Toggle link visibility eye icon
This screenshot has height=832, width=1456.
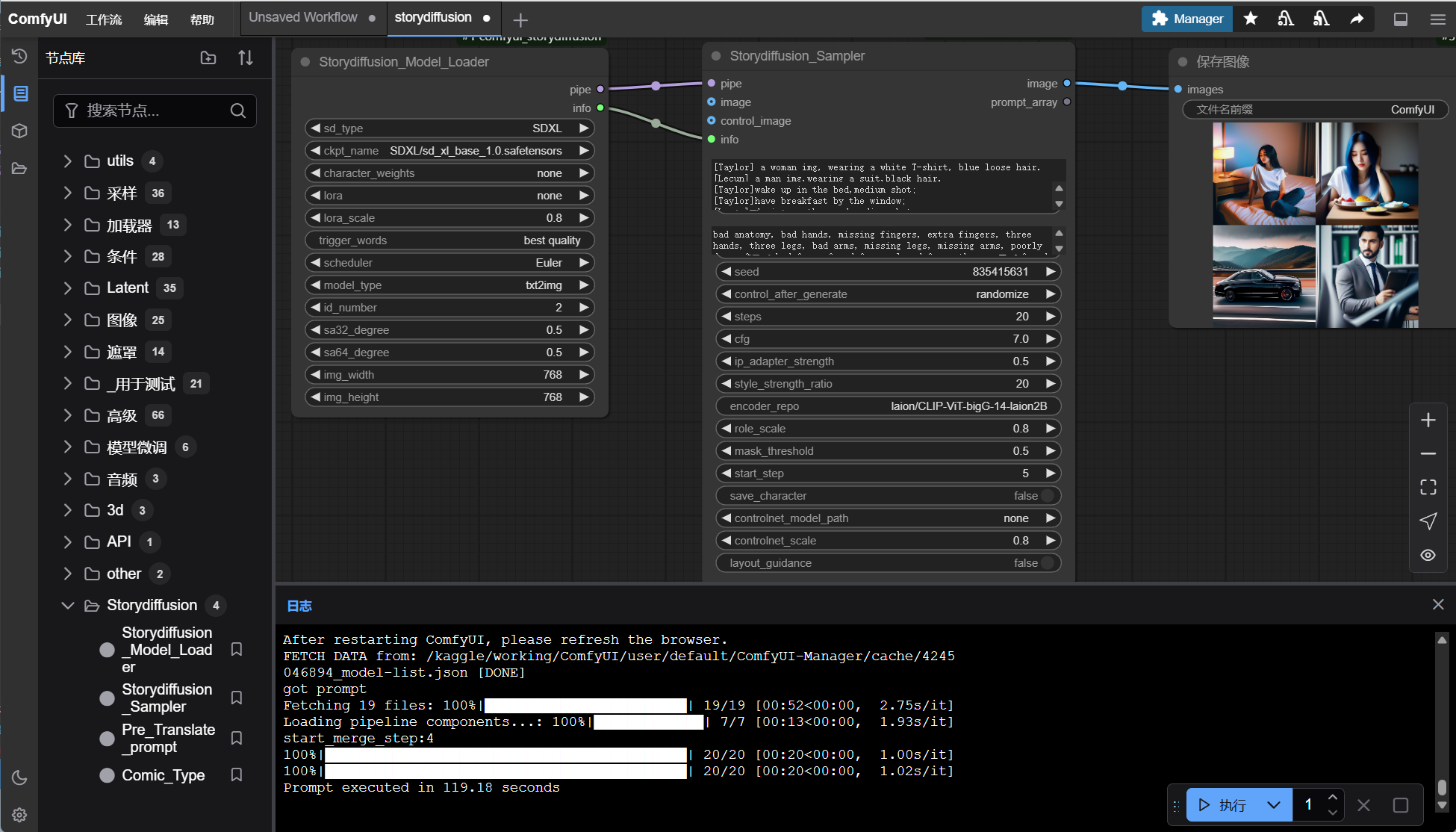point(1428,555)
